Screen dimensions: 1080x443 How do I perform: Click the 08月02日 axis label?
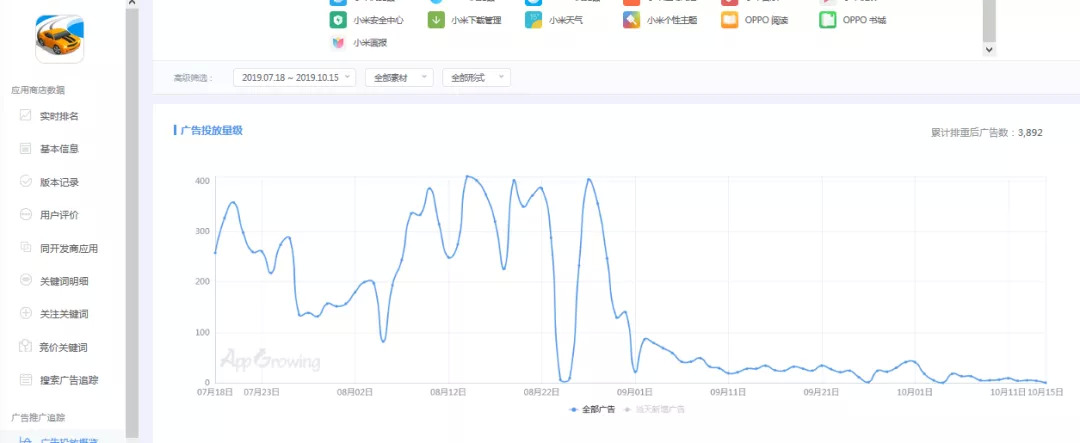click(355, 392)
